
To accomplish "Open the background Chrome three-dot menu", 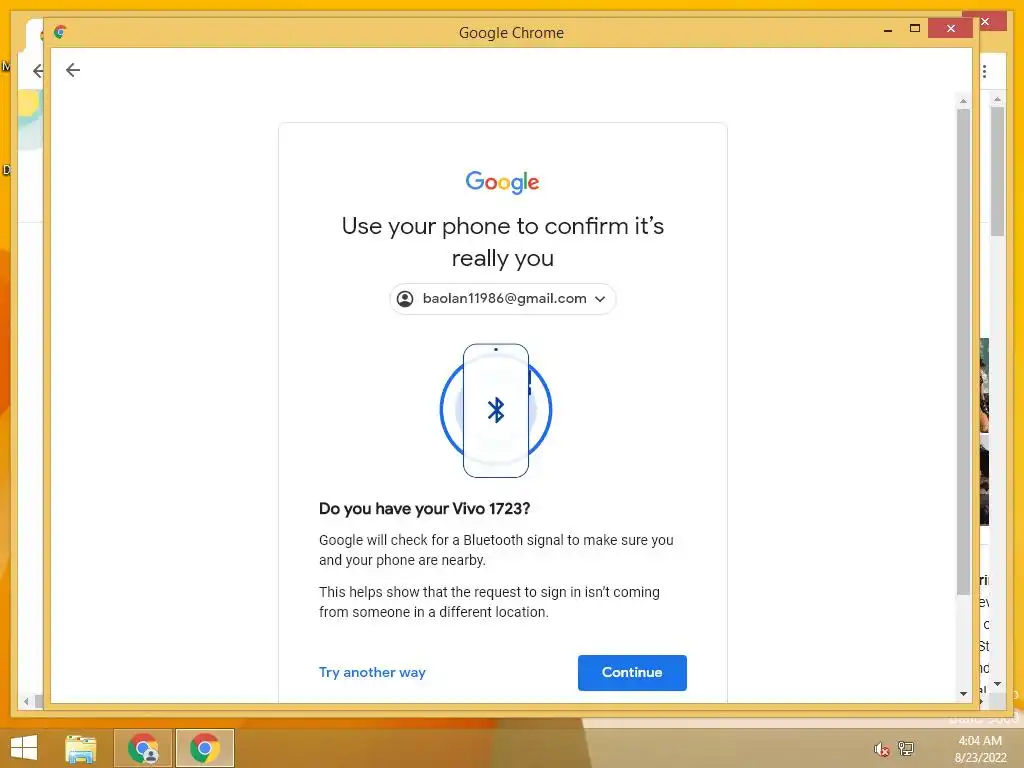I will pyautogui.click(x=985, y=71).
